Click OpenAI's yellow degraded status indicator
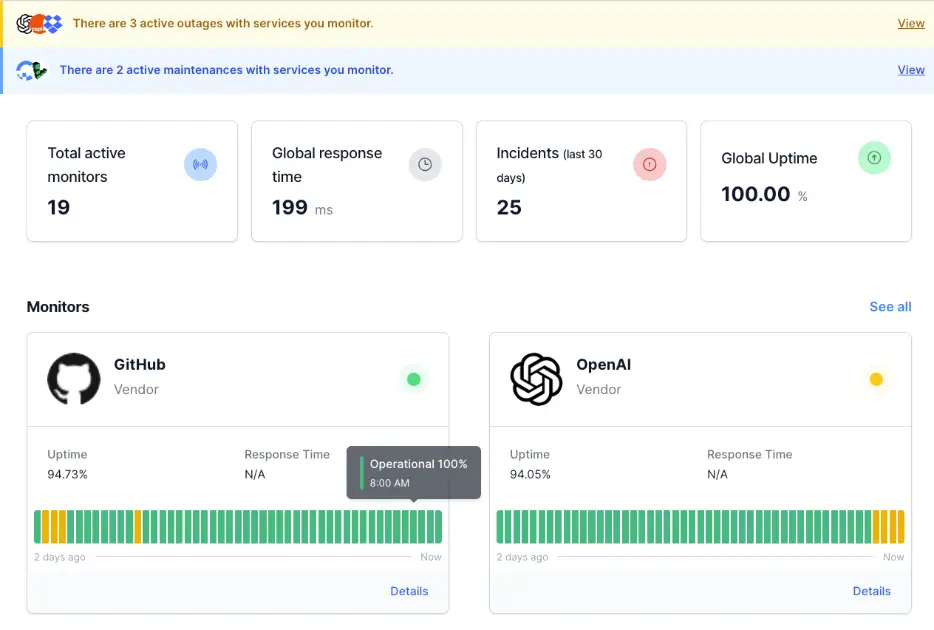This screenshot has width=934, height=630. (x=877, y=380)
